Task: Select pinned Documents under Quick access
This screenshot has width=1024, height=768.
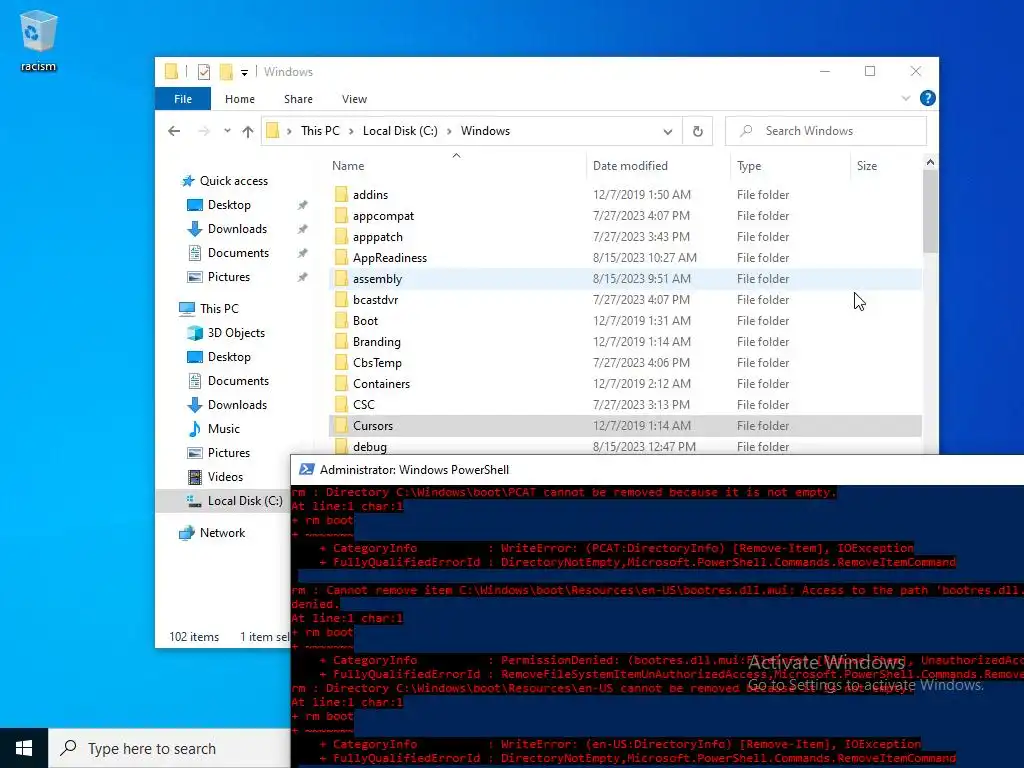Action: pyautogui.click(x=238, y=253)
